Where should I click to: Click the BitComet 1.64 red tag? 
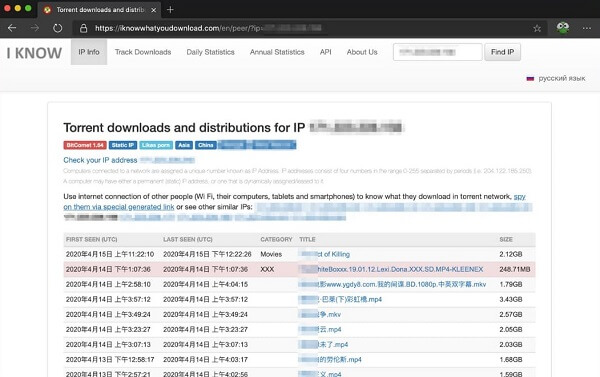[x=85, y=145]
